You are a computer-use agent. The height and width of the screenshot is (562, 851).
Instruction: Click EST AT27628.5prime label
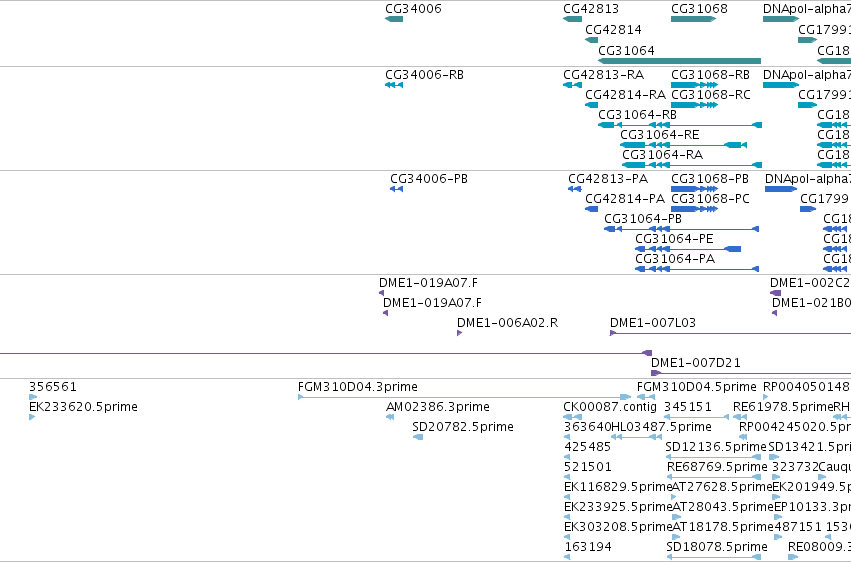722,488
